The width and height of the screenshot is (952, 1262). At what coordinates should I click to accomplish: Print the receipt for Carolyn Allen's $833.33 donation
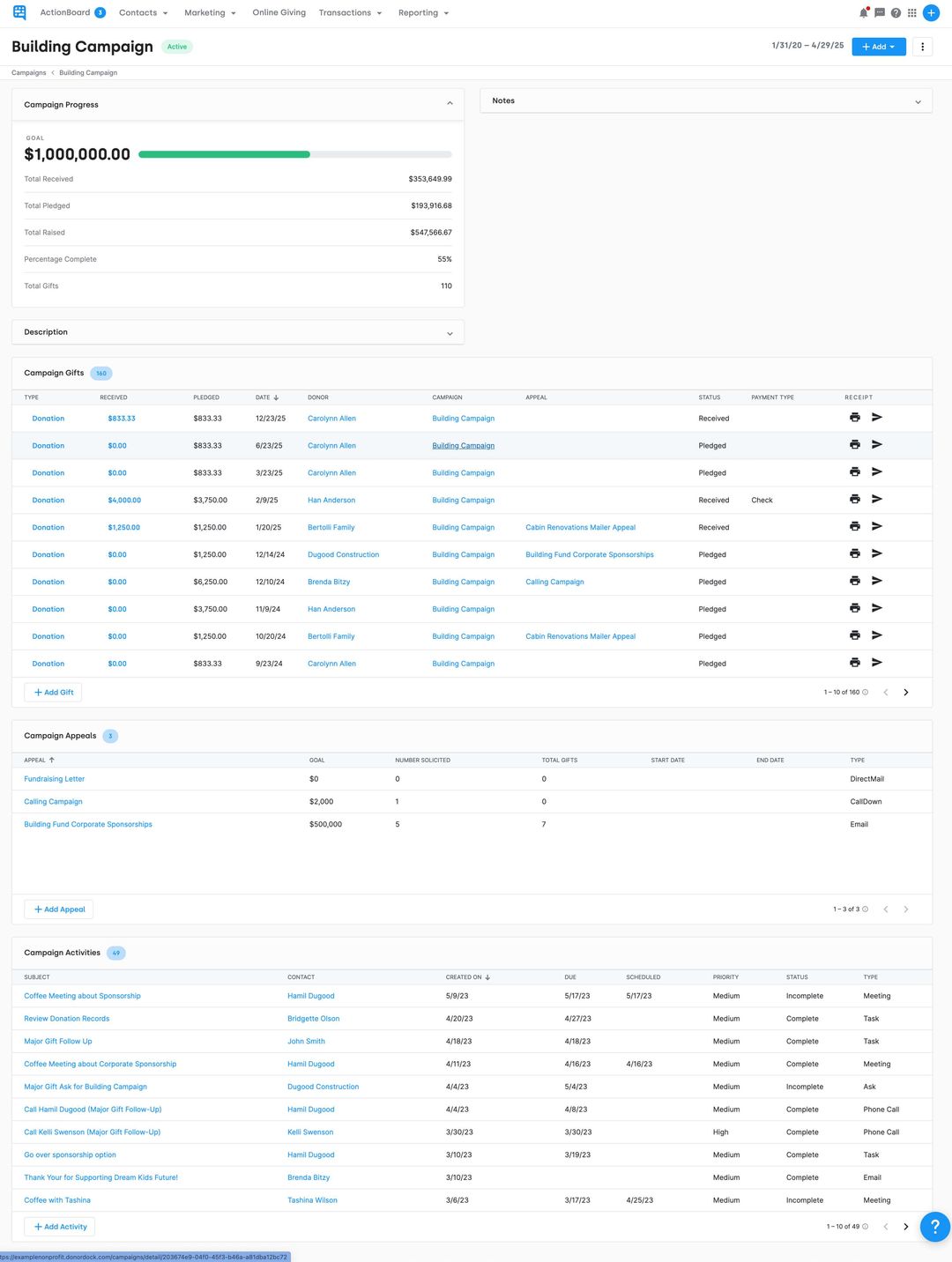pyautogui.click(x=854, y=417)
